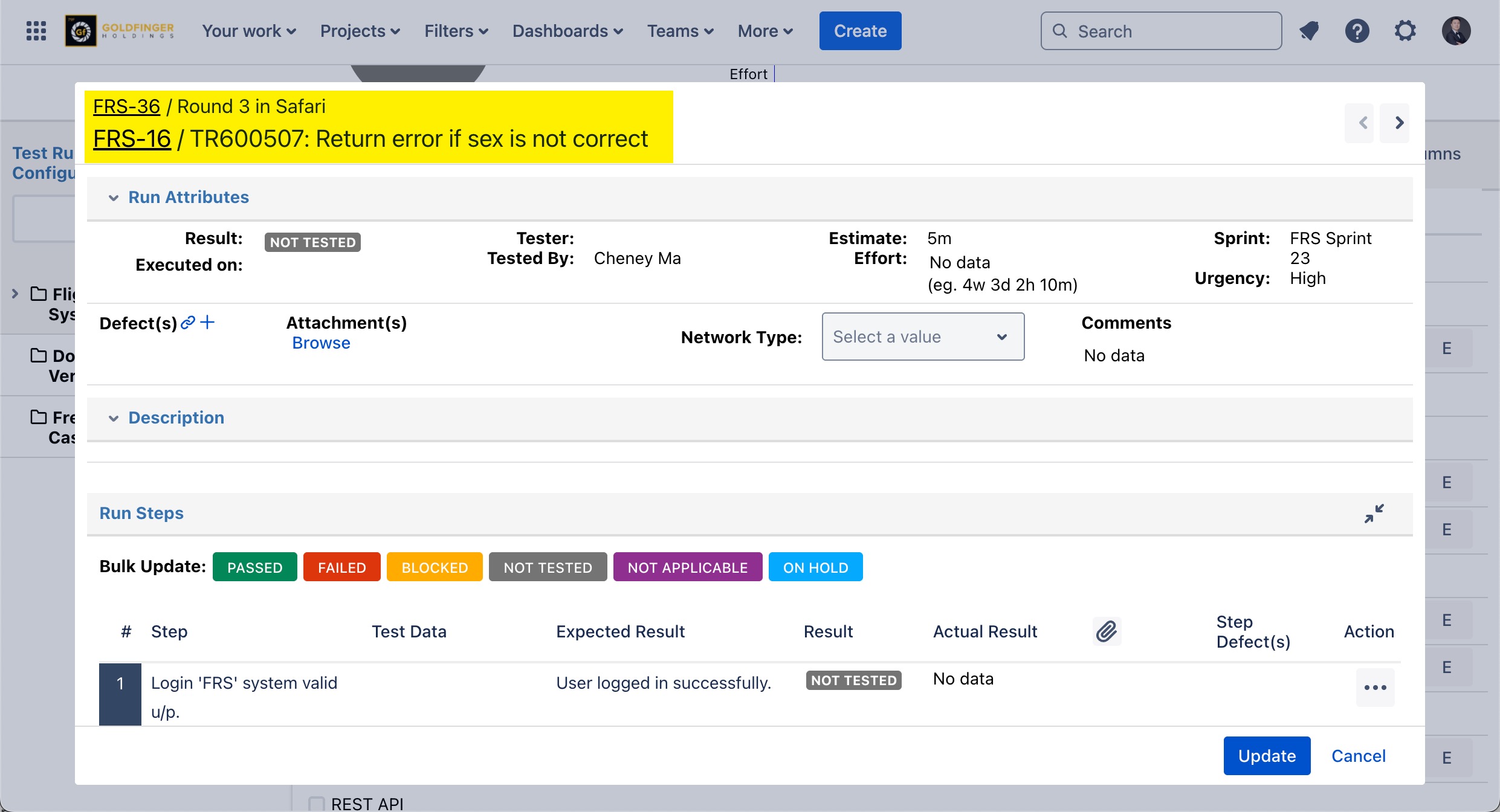Collapse the Run Attributes section
This screenshot has width=1500, height=812.
point(114,198)
